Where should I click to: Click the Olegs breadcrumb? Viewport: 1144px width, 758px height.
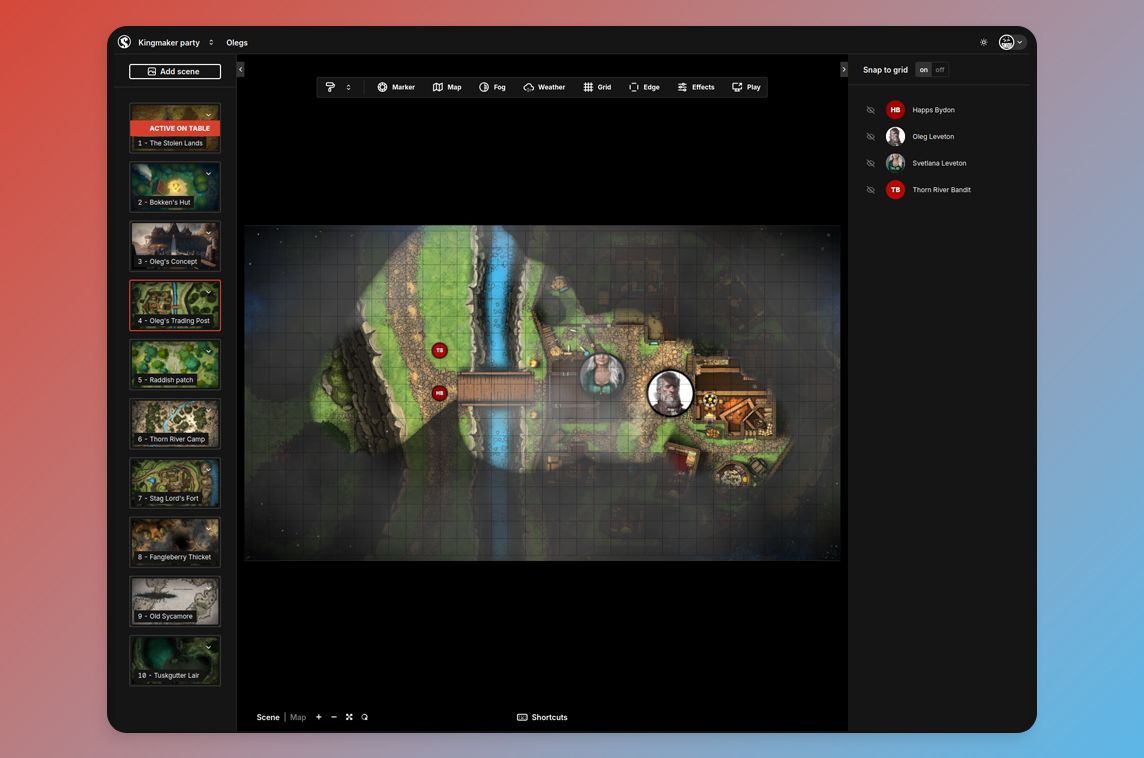(236, 42)
